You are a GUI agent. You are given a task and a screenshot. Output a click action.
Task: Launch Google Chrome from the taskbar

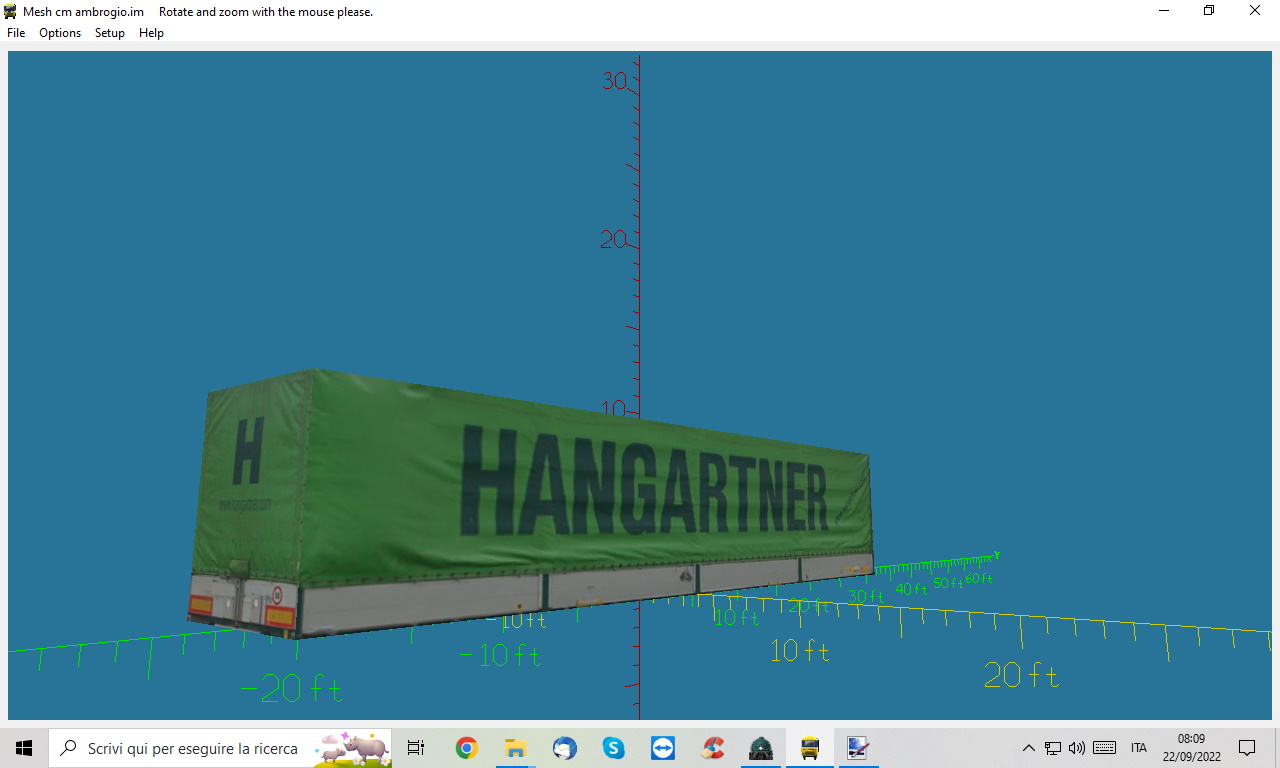466,748
